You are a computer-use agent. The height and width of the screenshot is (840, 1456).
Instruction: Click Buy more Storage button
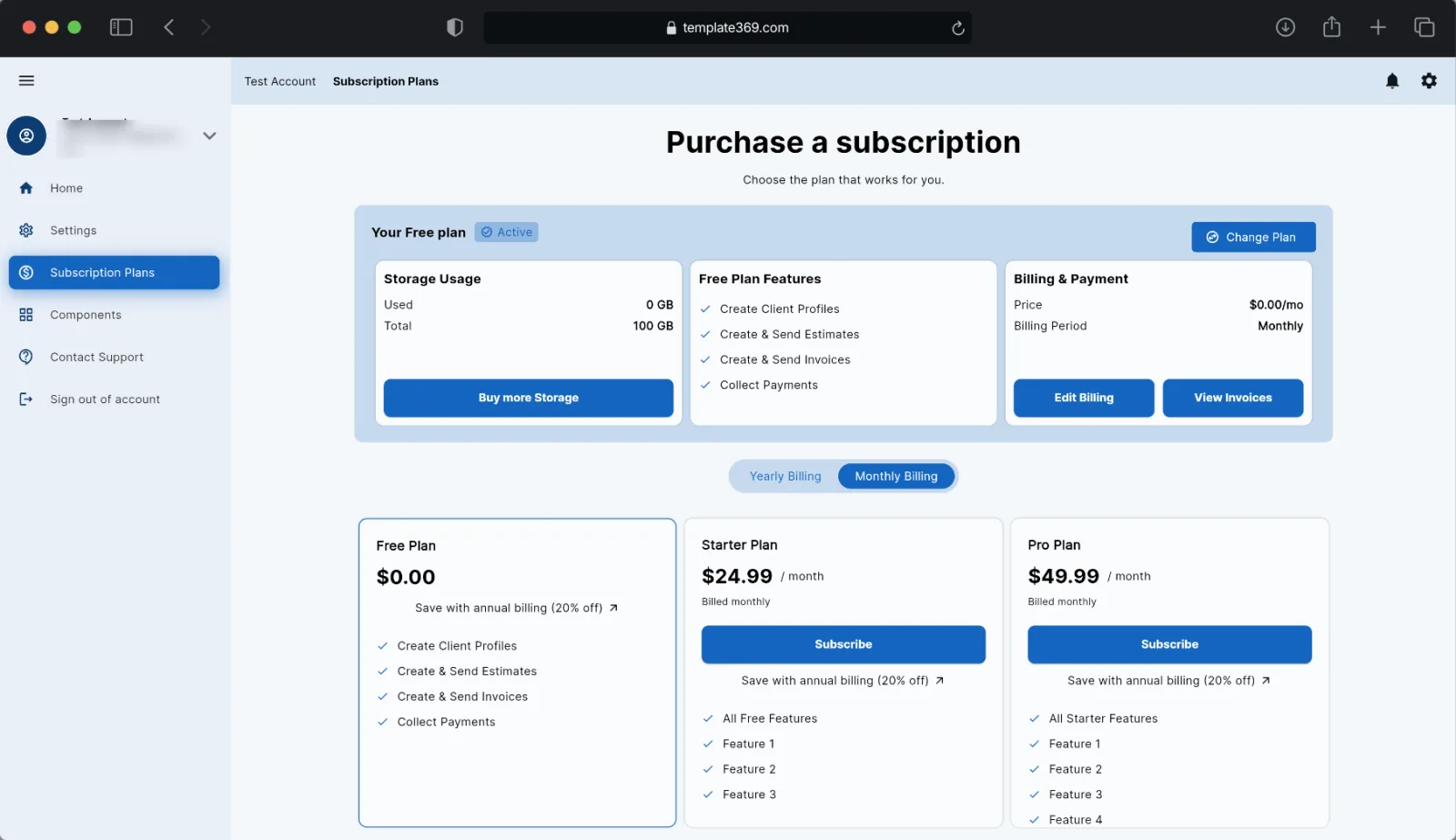[529, 398]
